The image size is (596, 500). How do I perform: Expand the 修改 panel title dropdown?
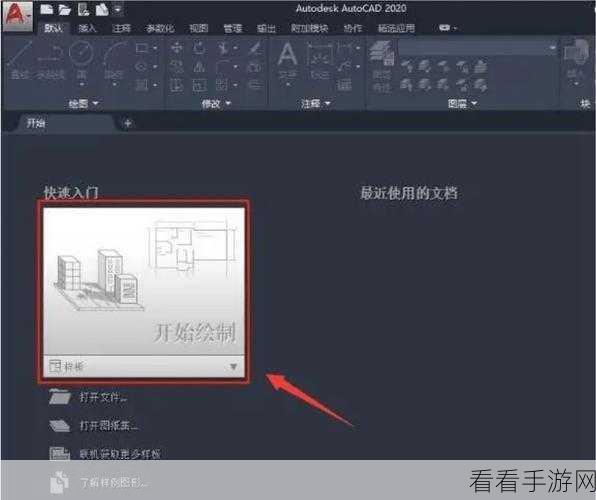click(216, 103)
